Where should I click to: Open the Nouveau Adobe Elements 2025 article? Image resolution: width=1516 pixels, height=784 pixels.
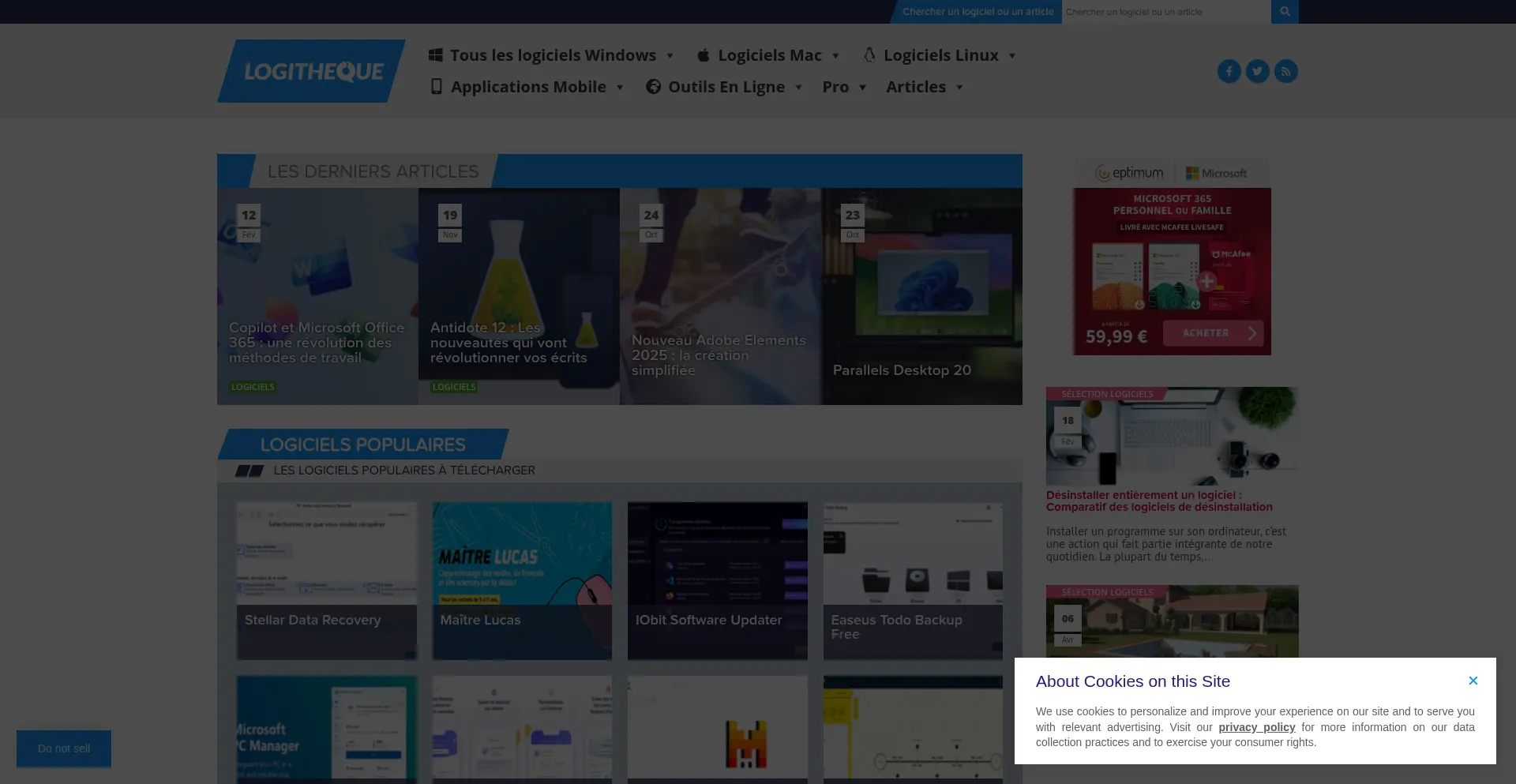720,296
